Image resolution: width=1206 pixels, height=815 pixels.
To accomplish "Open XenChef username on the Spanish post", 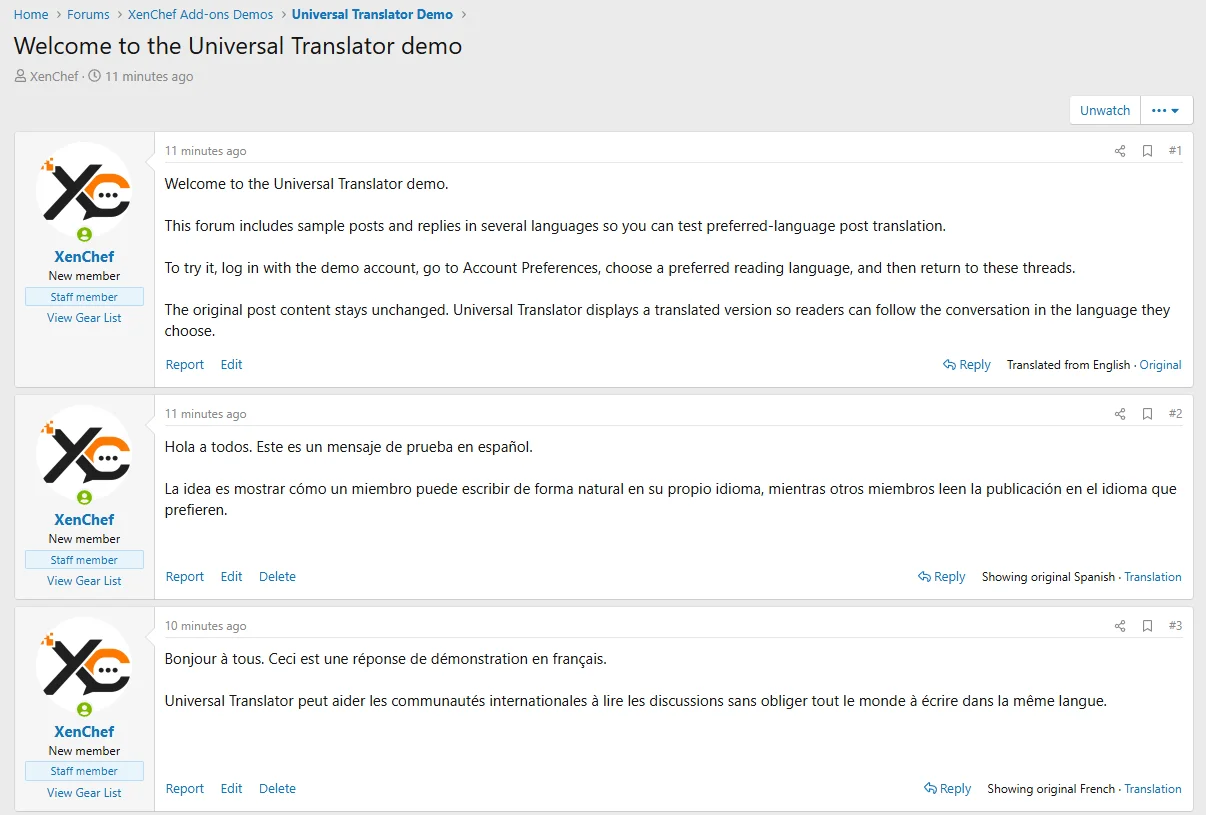I will pyautogui.click(x=84, y=520).
